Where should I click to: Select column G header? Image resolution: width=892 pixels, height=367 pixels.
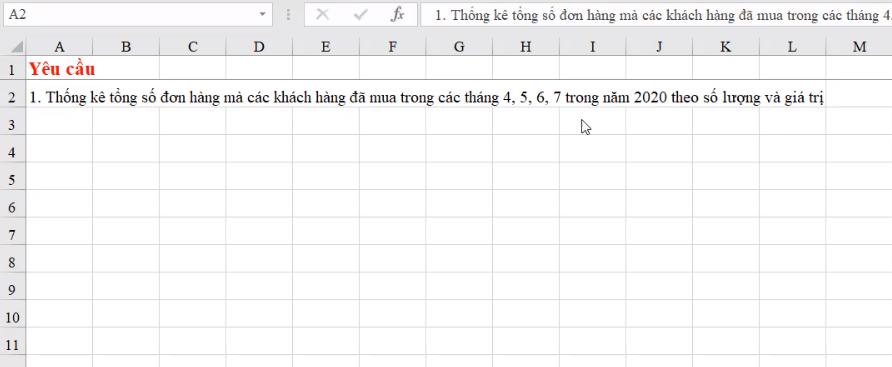tap(459, 47)
